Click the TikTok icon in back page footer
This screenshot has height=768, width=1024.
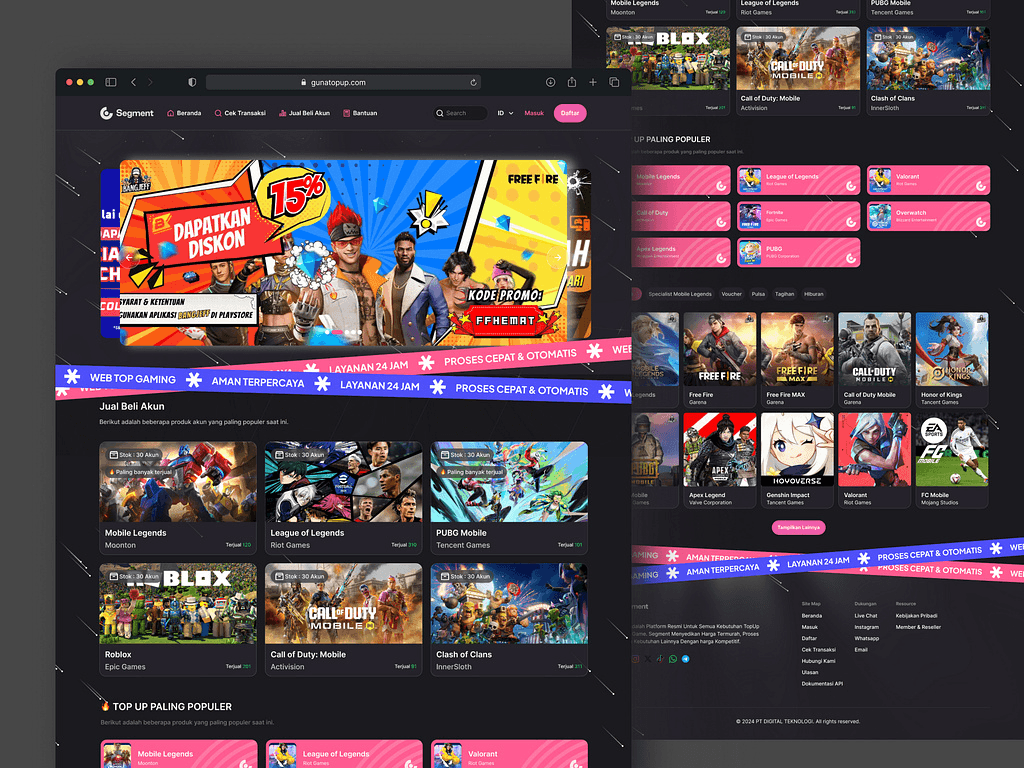click(660, 659)
